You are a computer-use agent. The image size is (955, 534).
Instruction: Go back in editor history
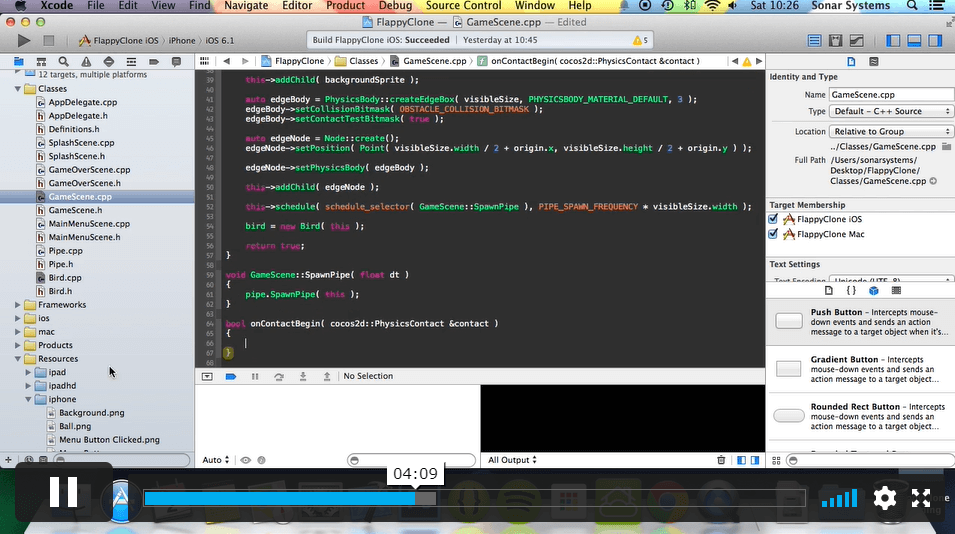(227, 61)
